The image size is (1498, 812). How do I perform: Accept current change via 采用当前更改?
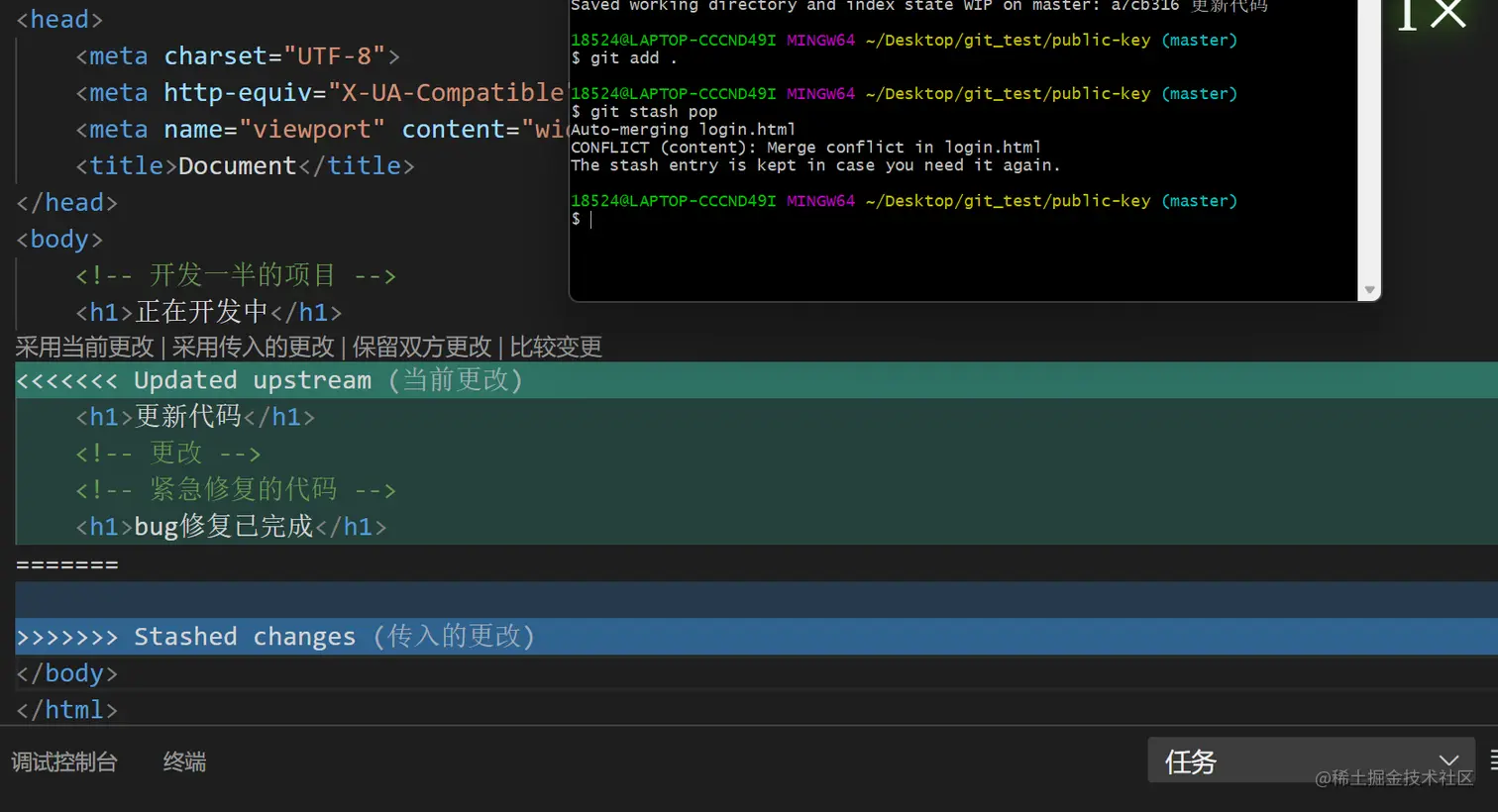click(85, 347)
